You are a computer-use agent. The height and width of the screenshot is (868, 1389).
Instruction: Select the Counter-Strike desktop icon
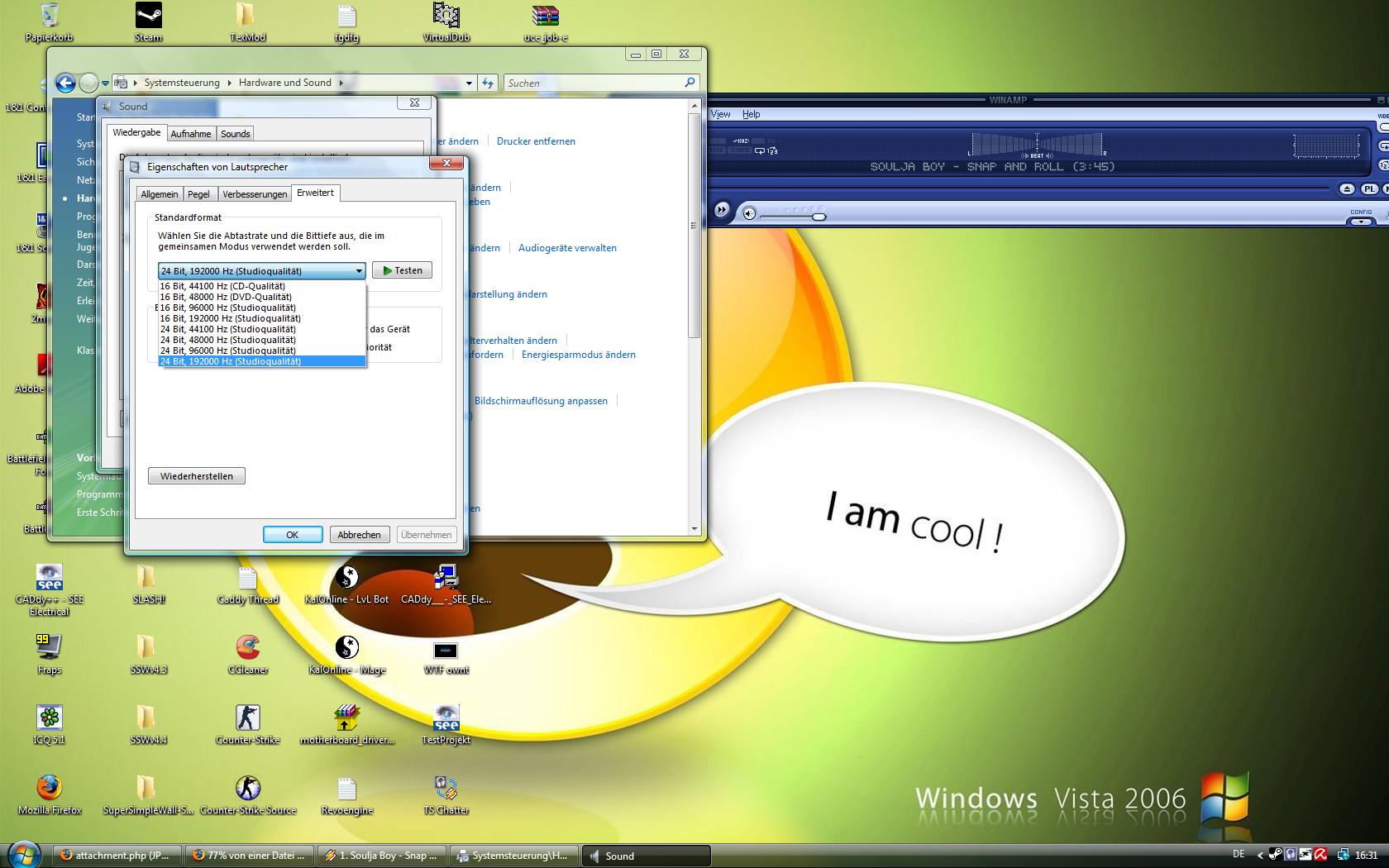(x=248, y=724)
